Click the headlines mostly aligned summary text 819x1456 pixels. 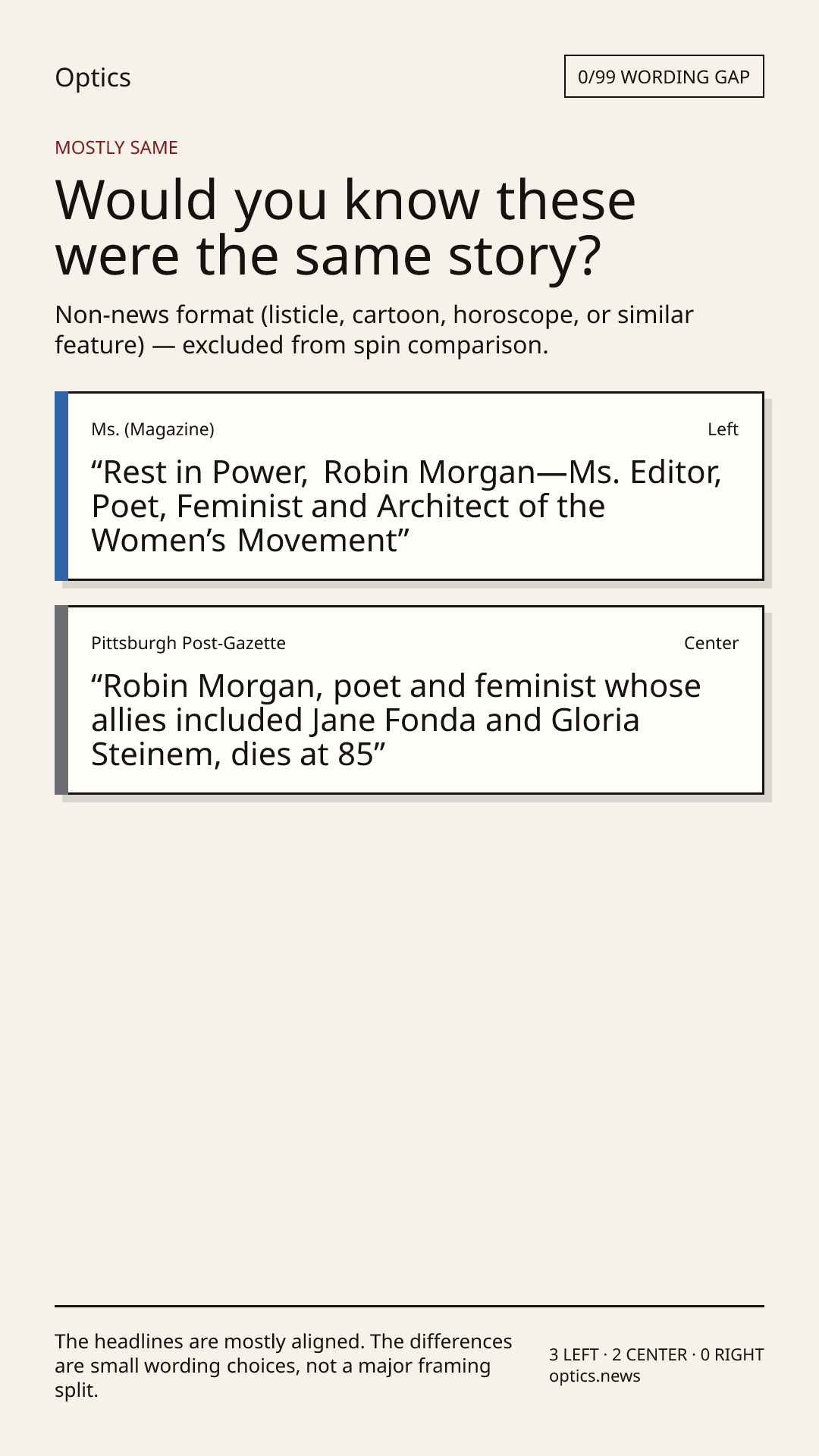(x=283, y=1366)
